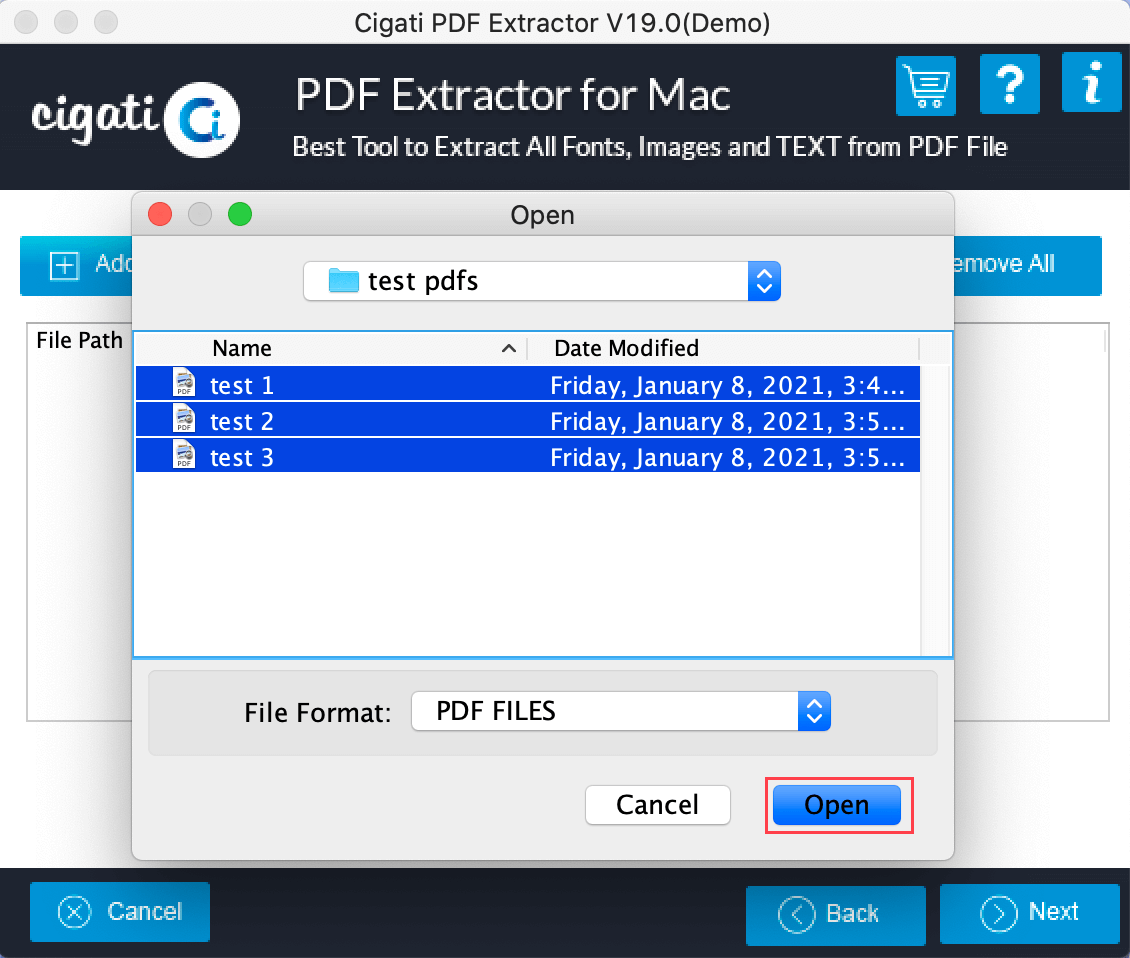Click the Add files button

(x=76, y=265)
